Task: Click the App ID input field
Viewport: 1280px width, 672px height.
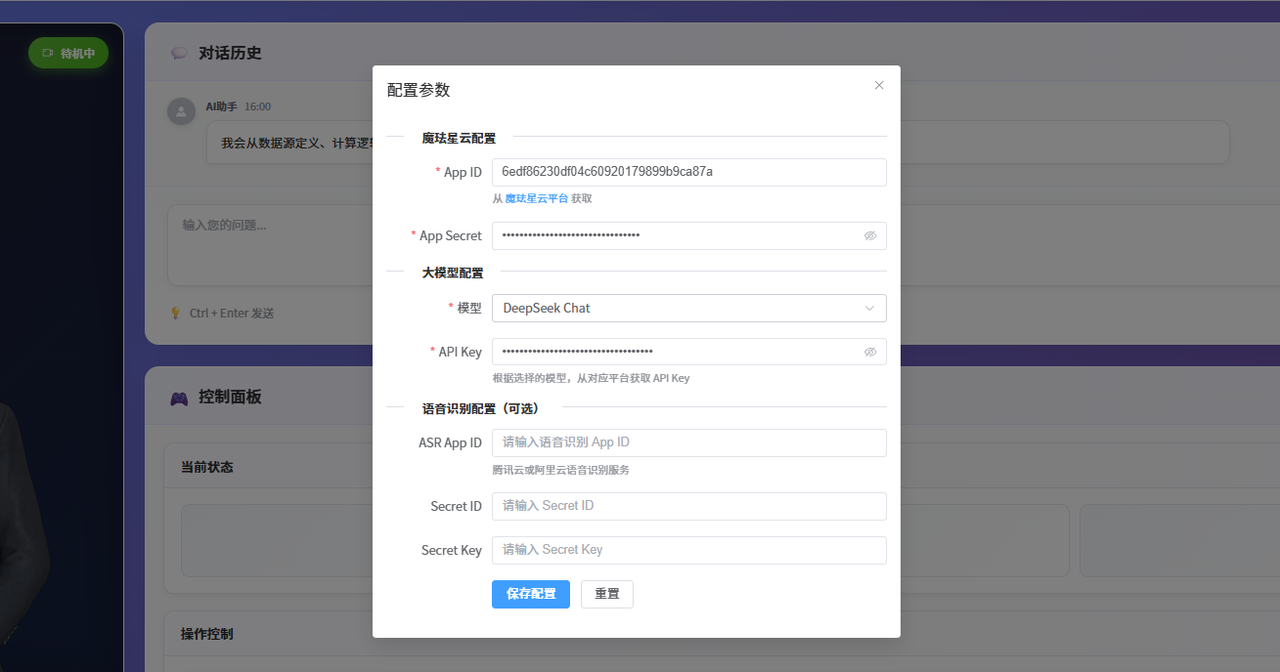Action: point(689,172)
